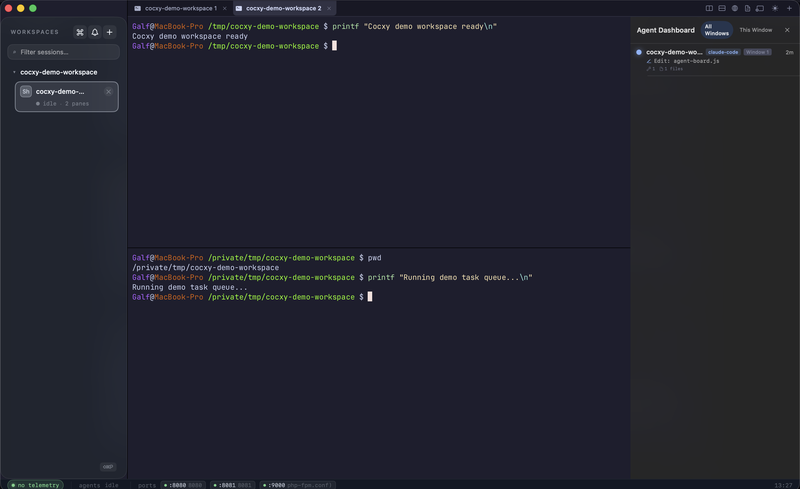This screenshot has height=489, width=800.
Task: Toggle the no telemetry status pill
Action: 36,484
